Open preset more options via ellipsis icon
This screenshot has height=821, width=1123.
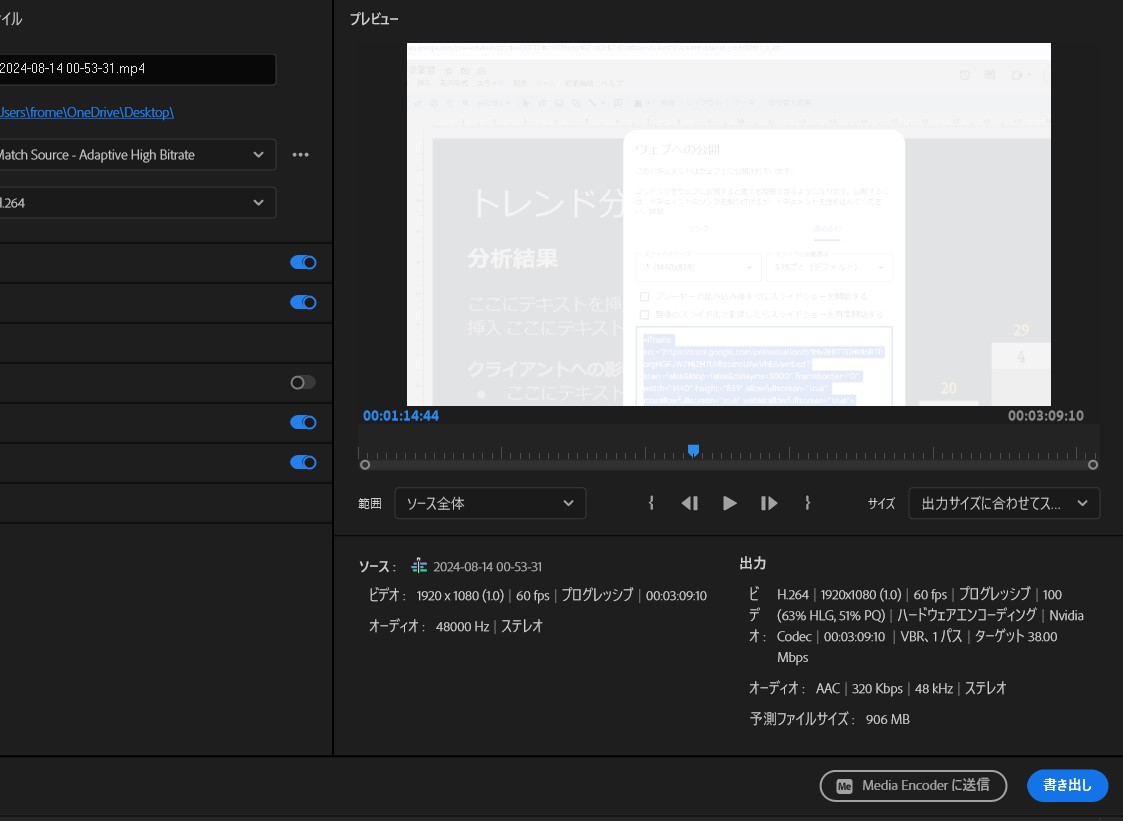click(300, 154)
